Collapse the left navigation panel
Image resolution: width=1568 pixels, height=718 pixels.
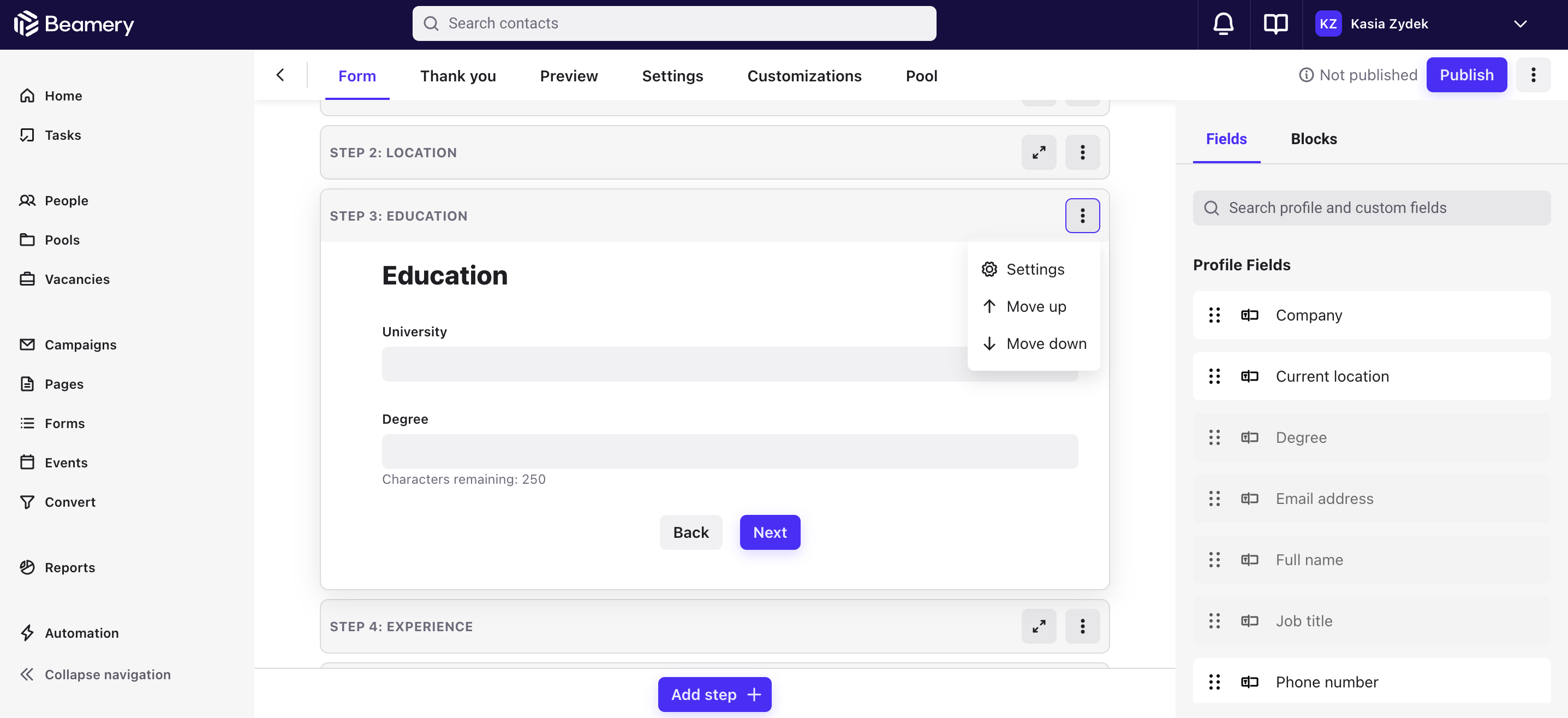click(107, 674)
